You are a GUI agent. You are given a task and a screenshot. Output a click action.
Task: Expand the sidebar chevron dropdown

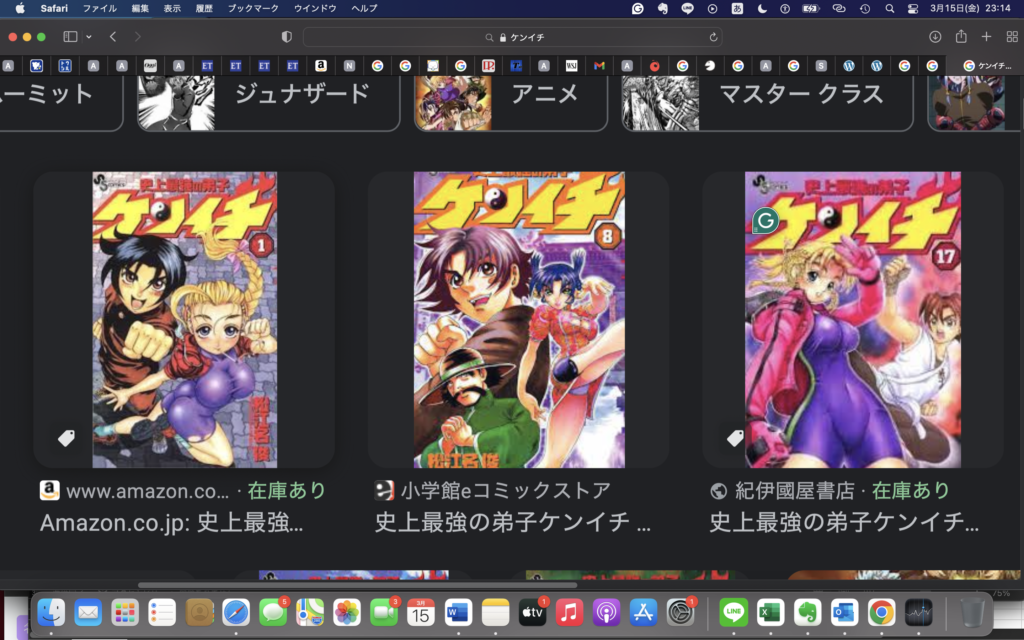(89, 37)
